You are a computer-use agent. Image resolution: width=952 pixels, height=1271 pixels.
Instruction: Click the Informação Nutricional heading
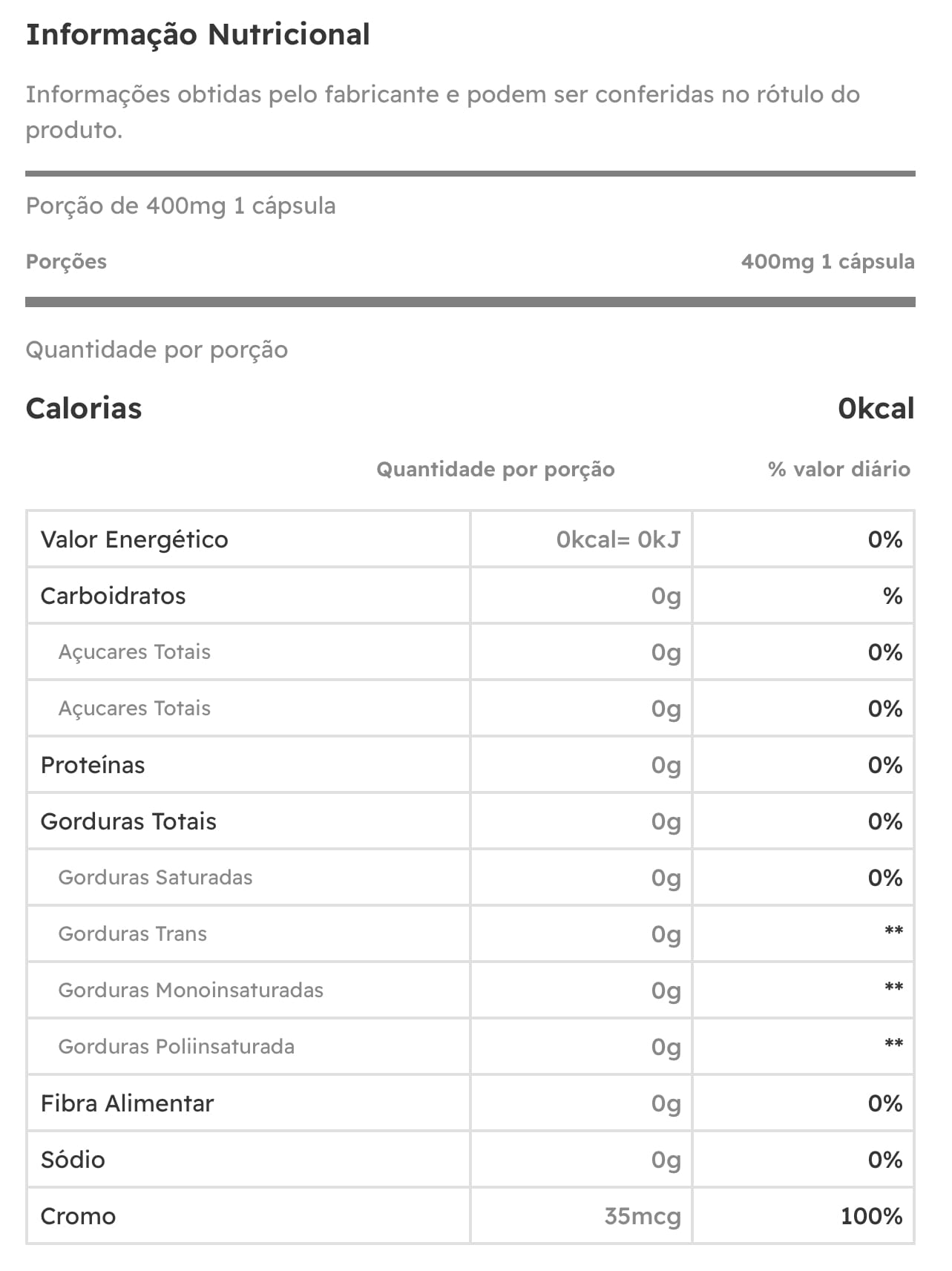[x=197, y=35]
